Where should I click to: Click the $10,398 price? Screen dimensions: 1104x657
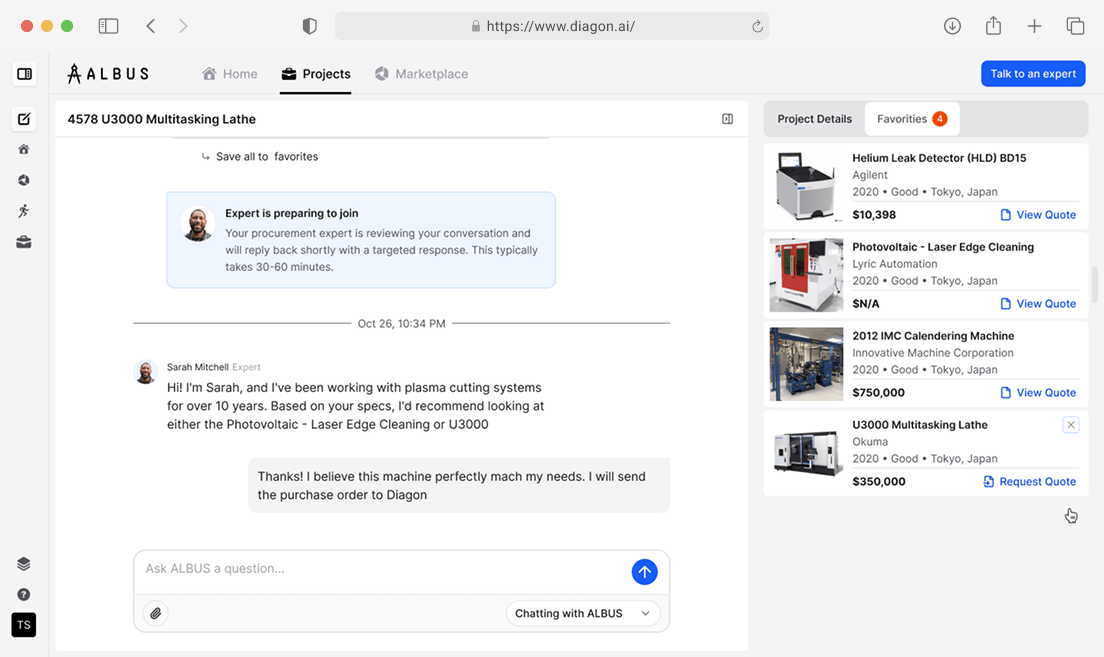point(874,215)
